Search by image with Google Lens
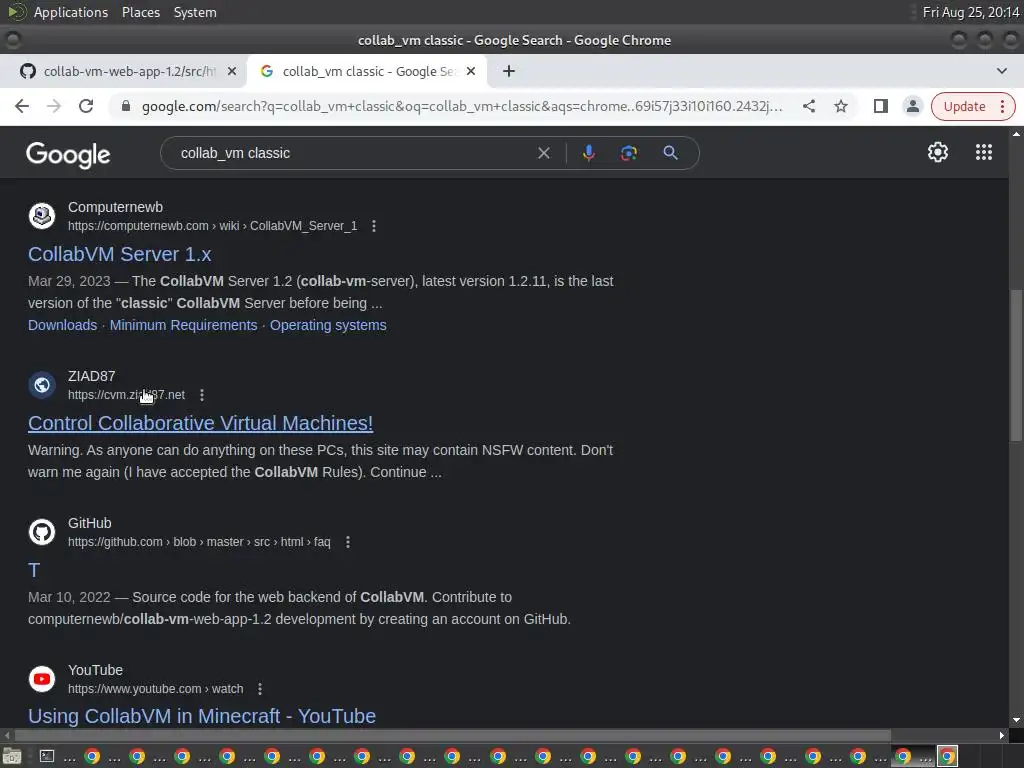Image resolution: width=1024 pixels, height=768 pixels. tap(628, 153)
